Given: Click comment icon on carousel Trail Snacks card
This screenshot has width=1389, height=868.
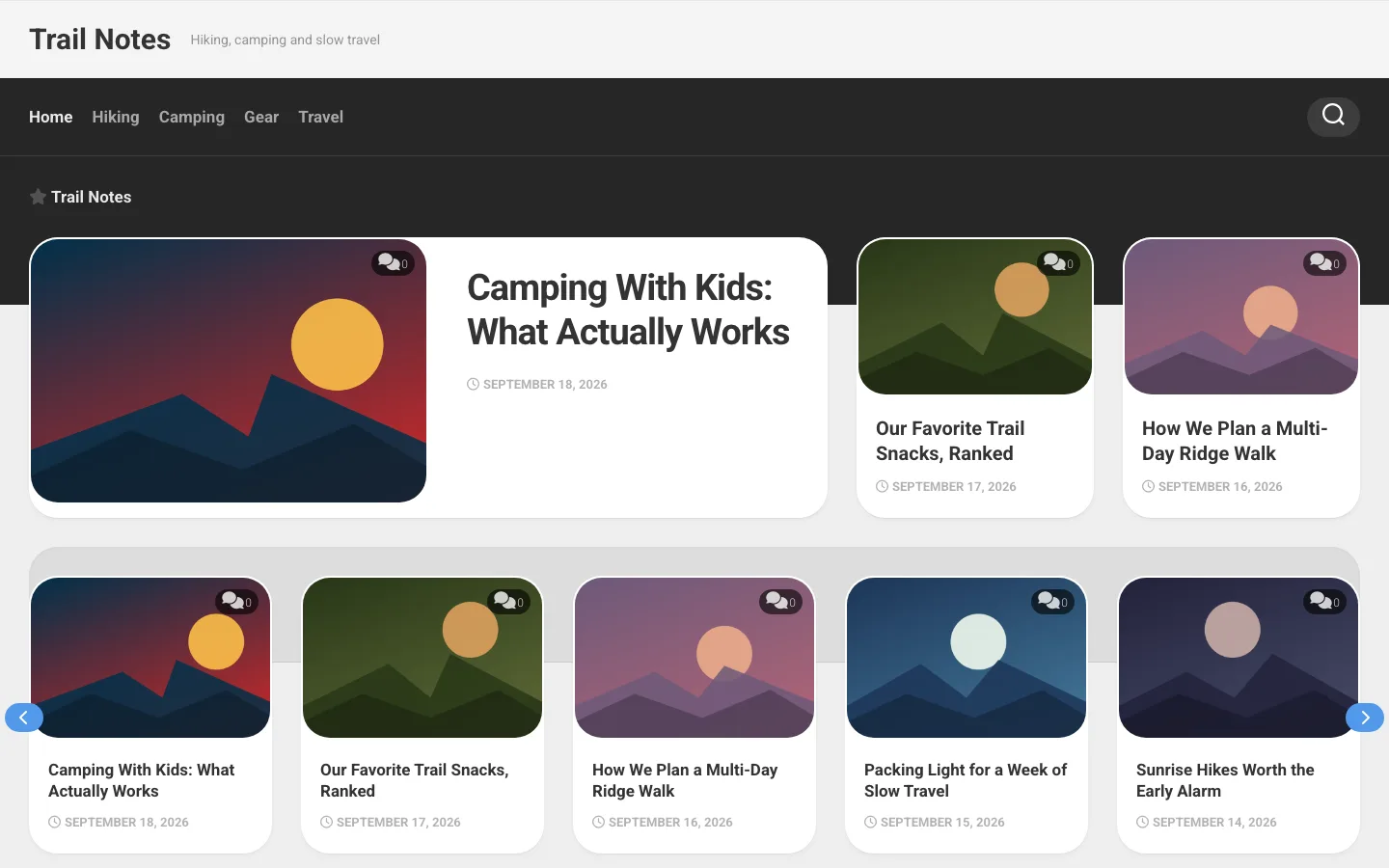Looking at the screenshot, I should [508, 602].
